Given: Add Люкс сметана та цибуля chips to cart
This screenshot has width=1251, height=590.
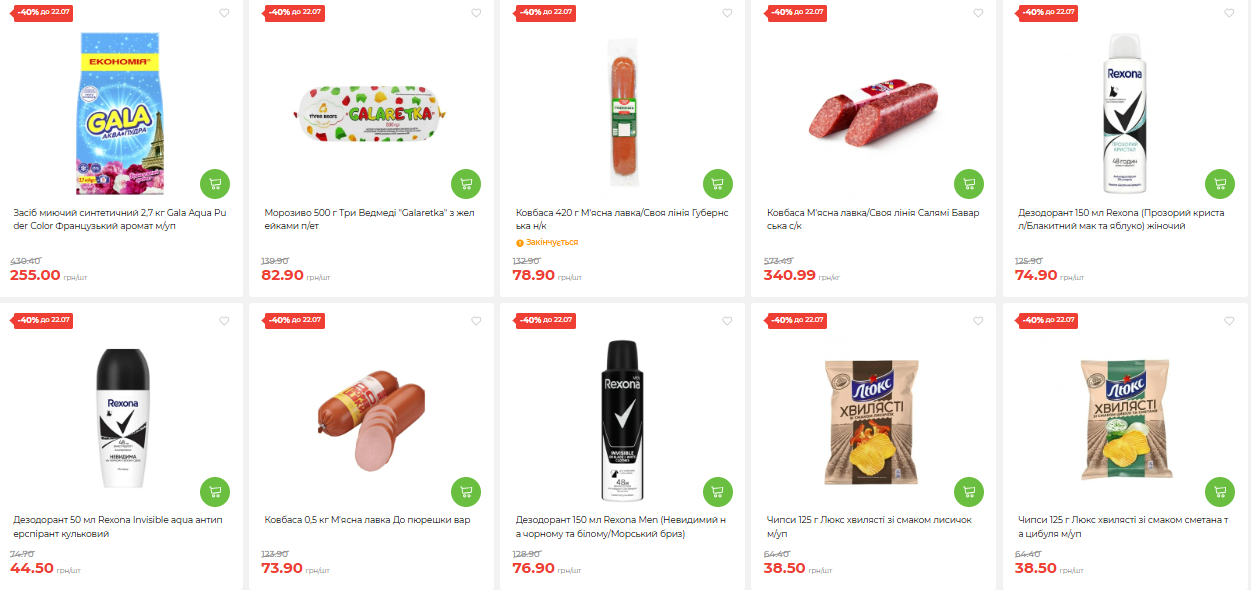Looking at the screenshot, I should click(1219, 491).
